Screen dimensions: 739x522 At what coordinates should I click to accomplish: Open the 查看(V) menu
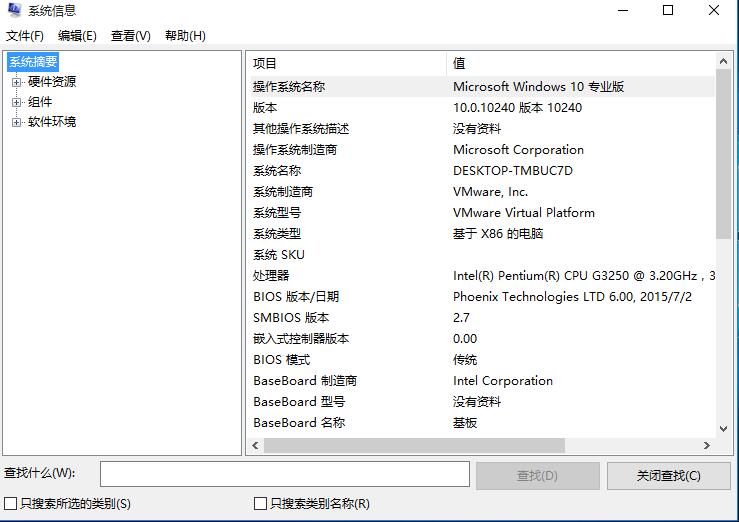130,36
